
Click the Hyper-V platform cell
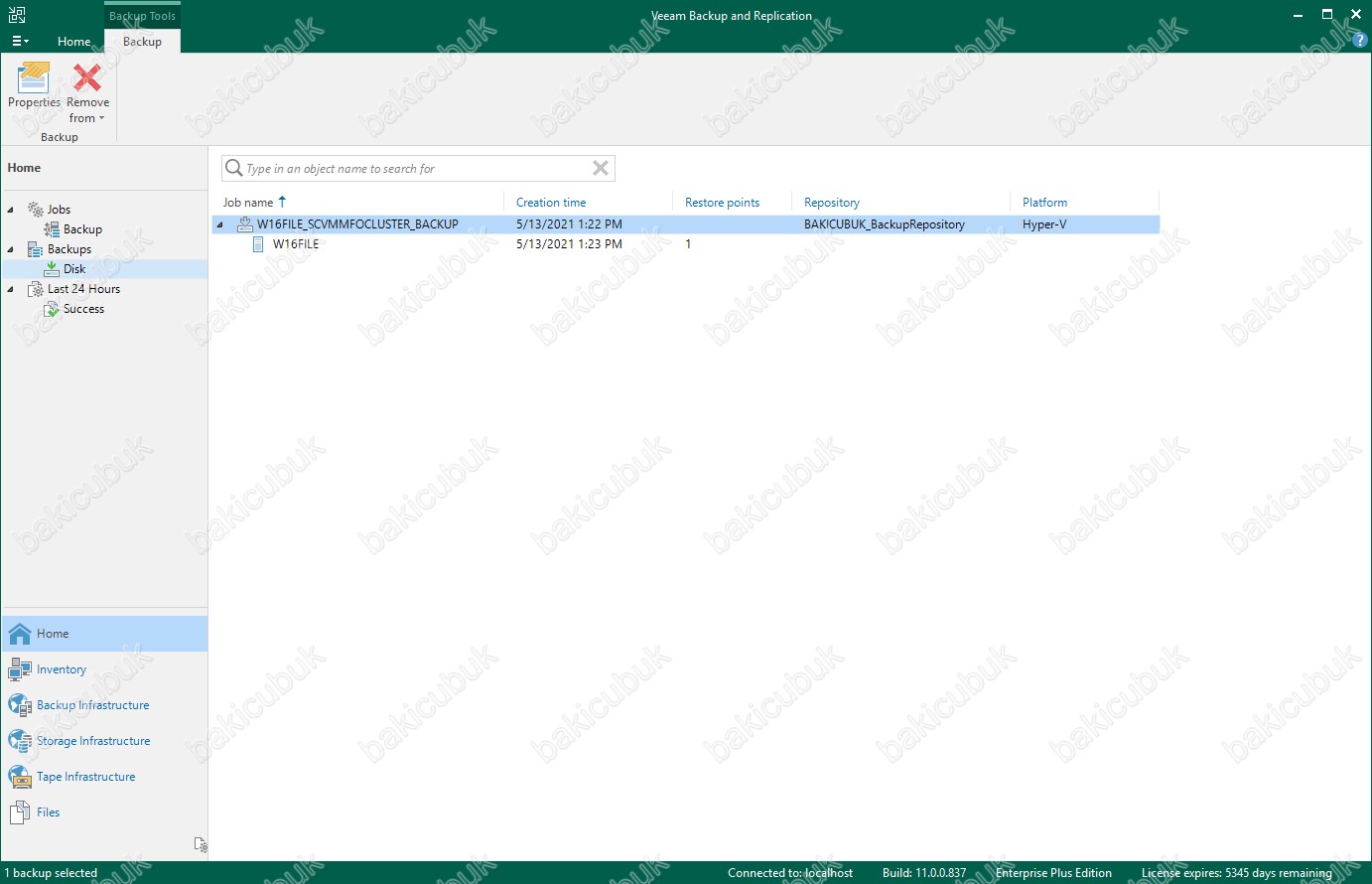coord(1044,224)
